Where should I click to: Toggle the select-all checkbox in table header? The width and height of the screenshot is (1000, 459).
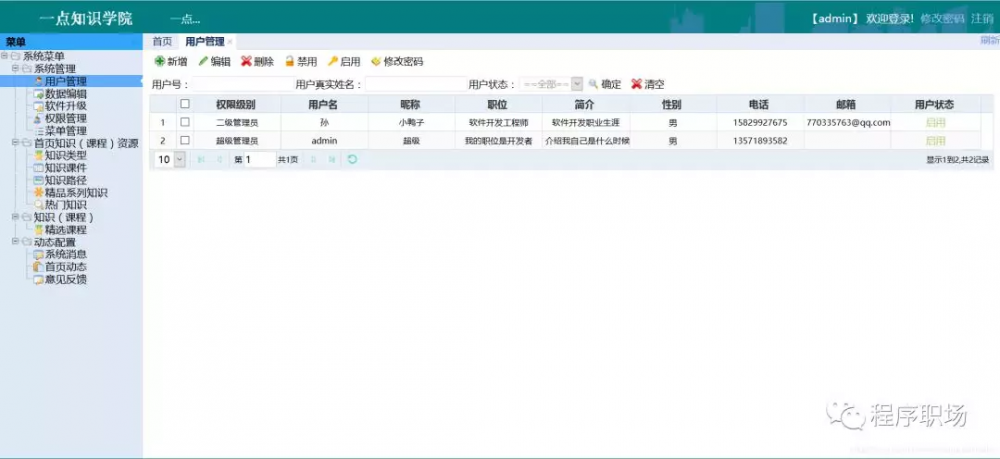185,103
